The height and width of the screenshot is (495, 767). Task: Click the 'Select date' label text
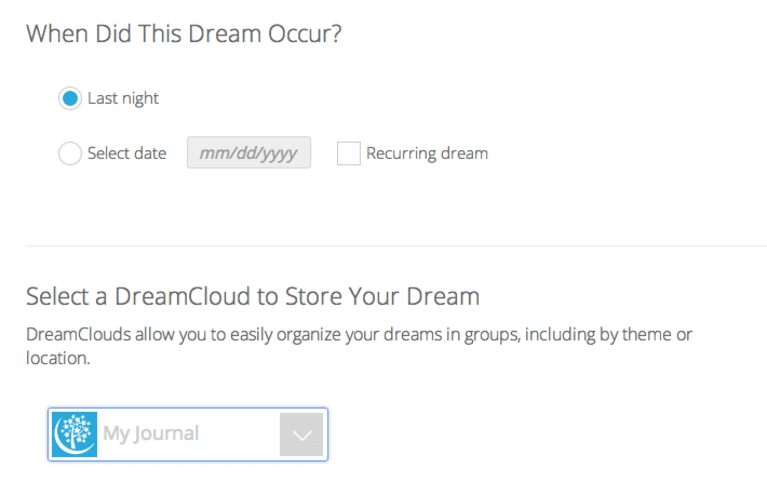(x=127, y=153)
